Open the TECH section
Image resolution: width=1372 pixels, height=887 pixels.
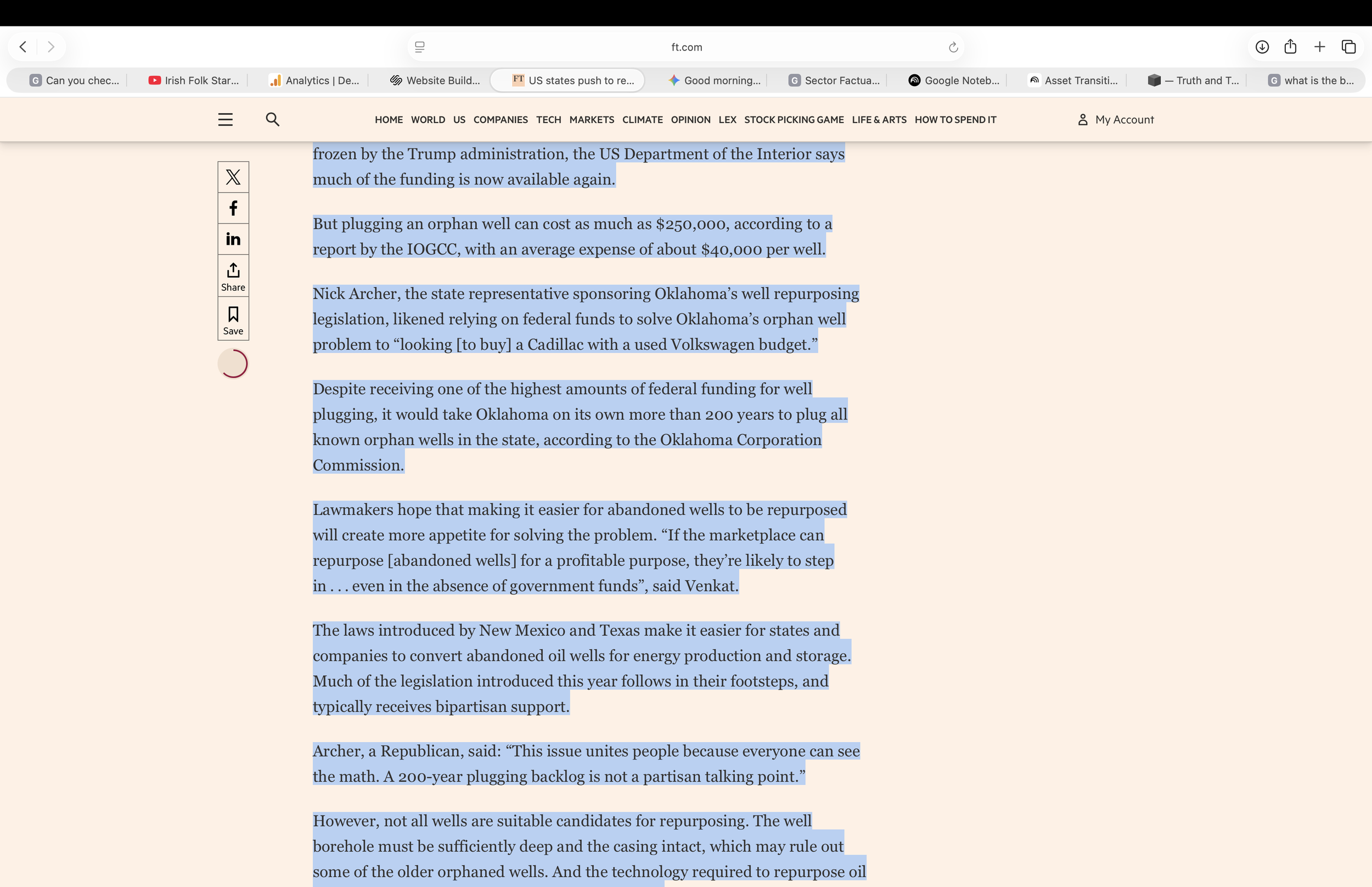(548, 120)
